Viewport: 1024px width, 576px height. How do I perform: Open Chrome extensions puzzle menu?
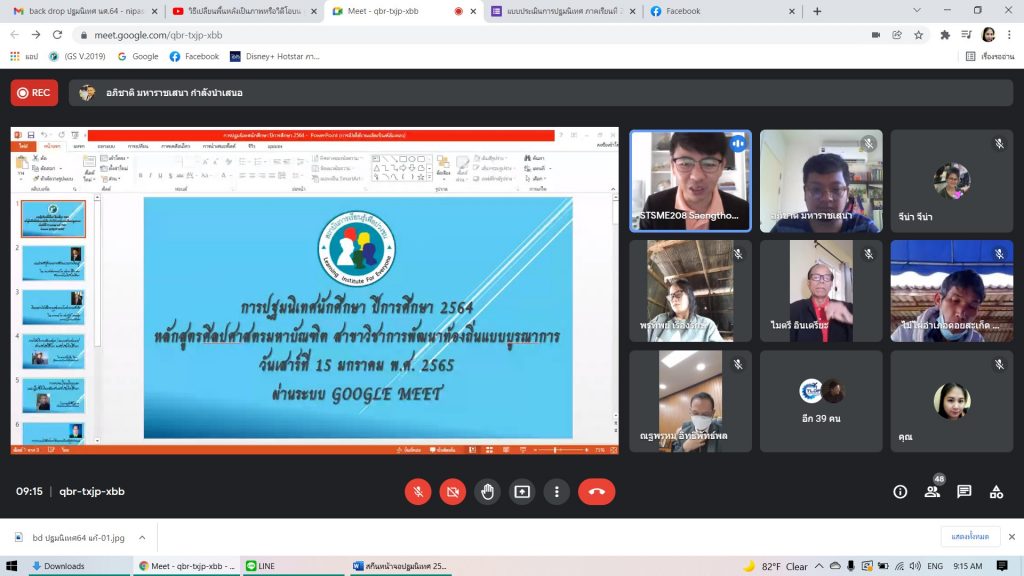(945, 35)
